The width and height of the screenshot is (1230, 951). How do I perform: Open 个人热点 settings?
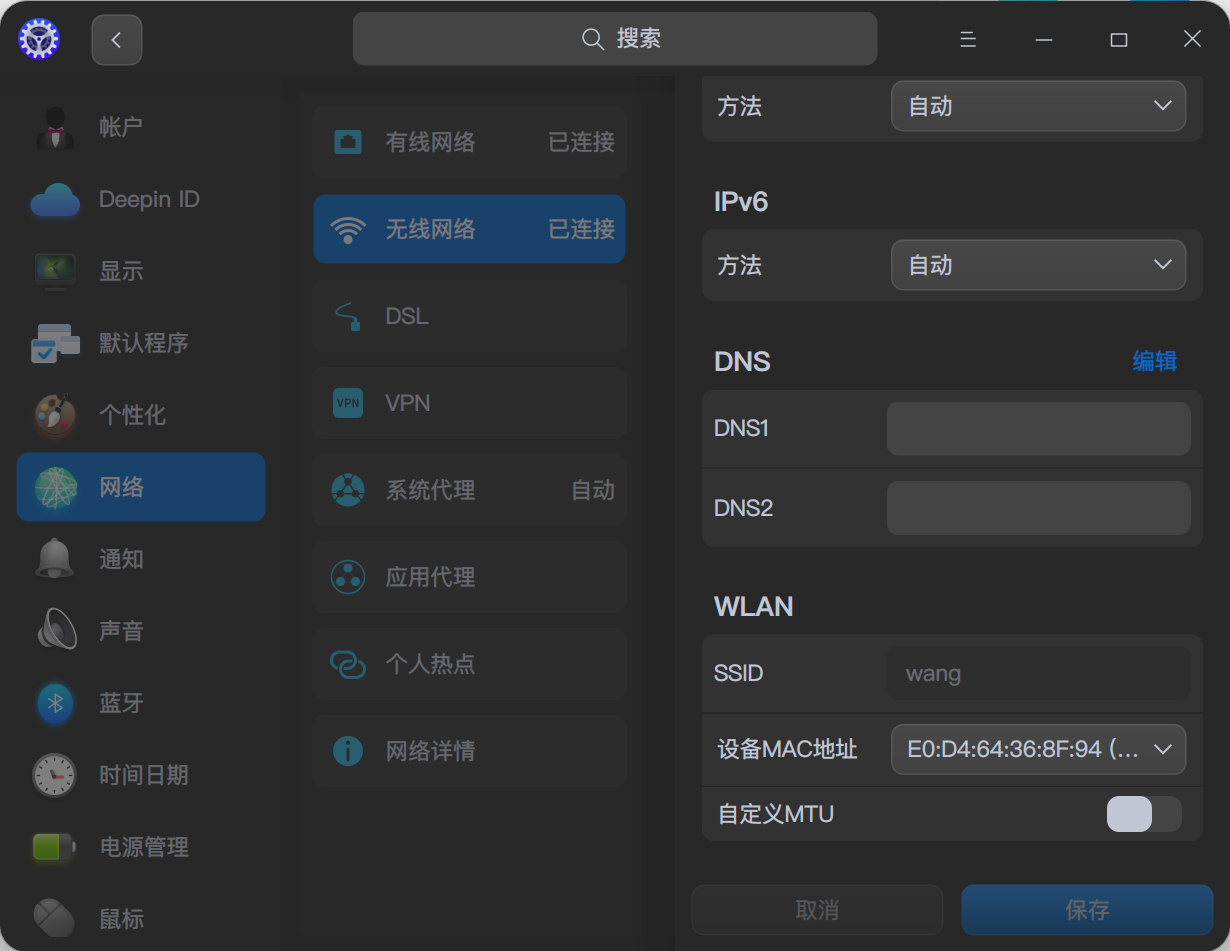click(470, 664)
